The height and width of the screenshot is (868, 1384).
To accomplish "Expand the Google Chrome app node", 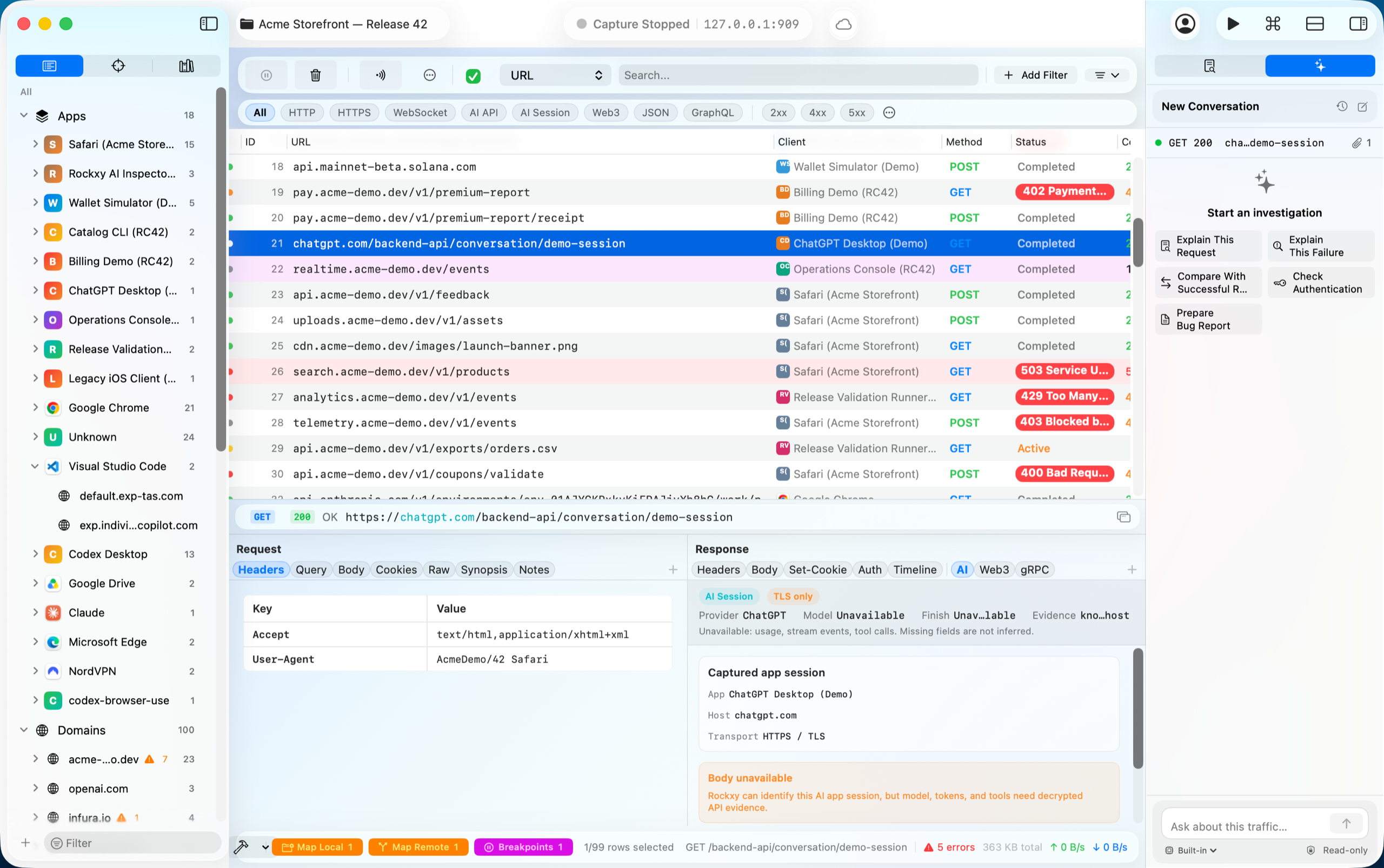I will tap(35, 408).
